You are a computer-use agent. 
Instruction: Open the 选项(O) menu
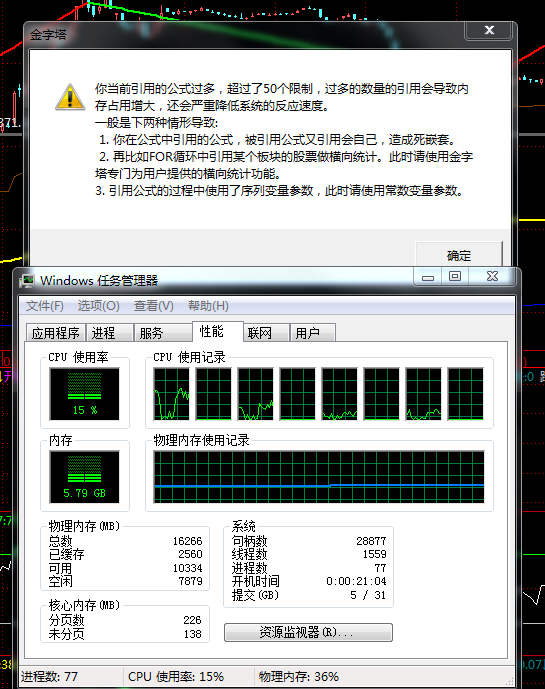(98, 306)
